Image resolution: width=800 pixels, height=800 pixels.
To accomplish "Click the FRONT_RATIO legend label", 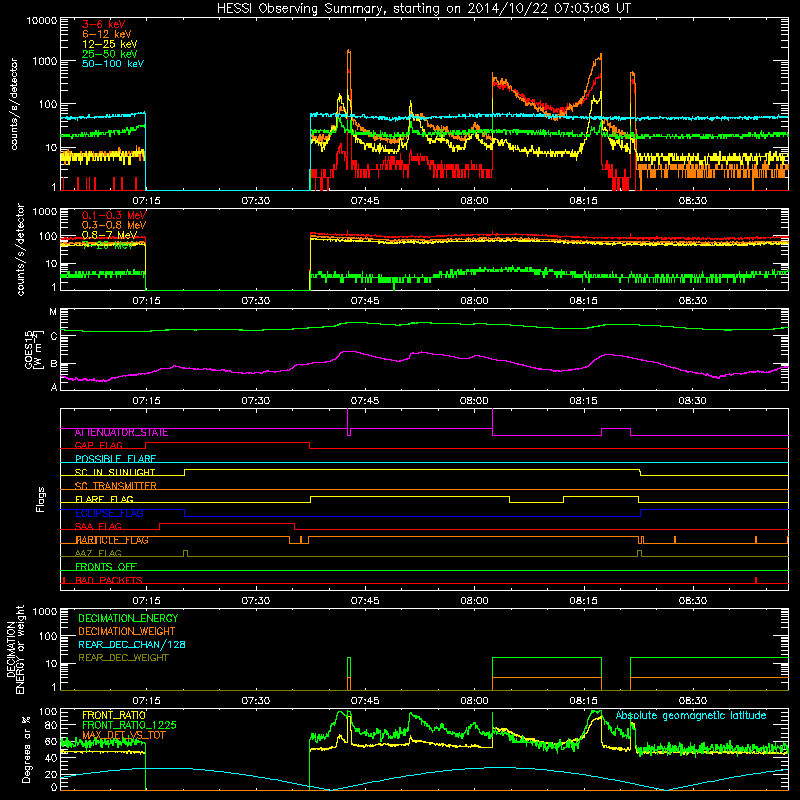I will point(114,716).
